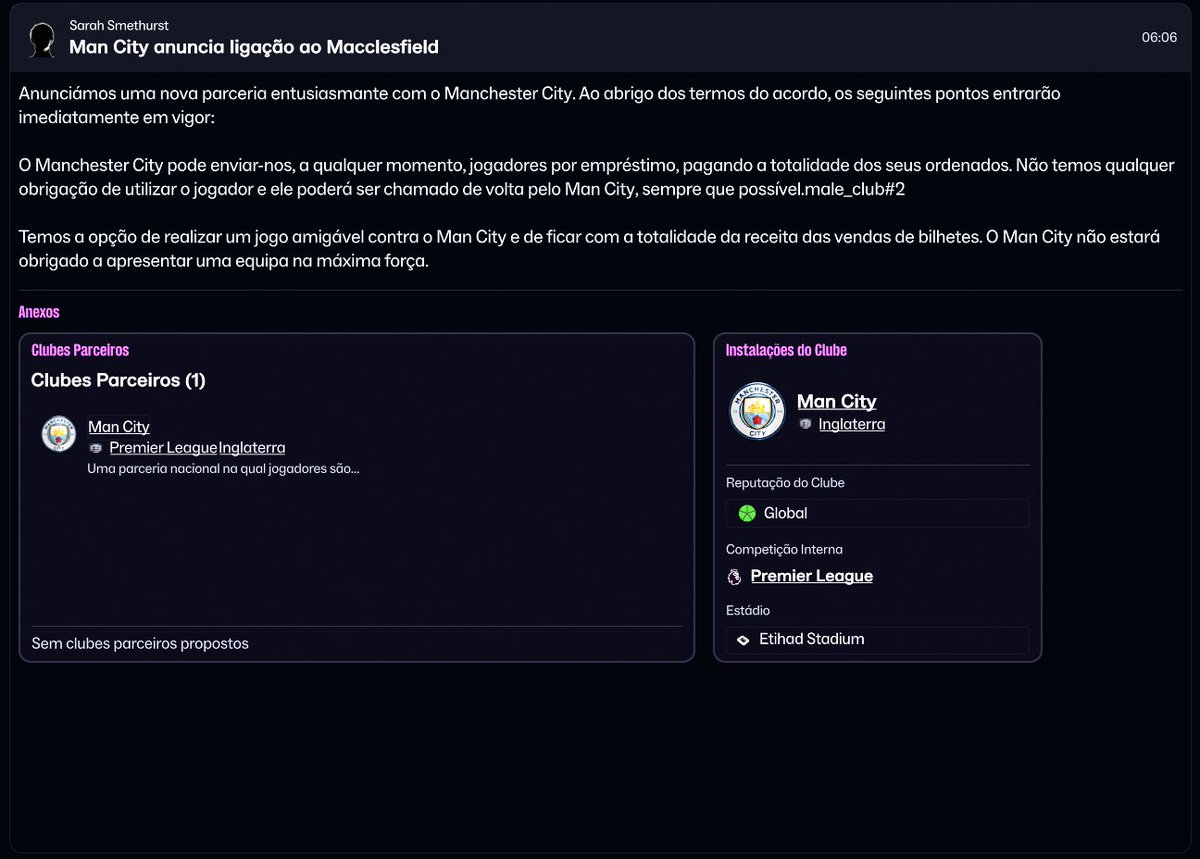Click the 'Competição Interna' label
This screenshot has width=1200, height=859.
(x=784, y=550)
